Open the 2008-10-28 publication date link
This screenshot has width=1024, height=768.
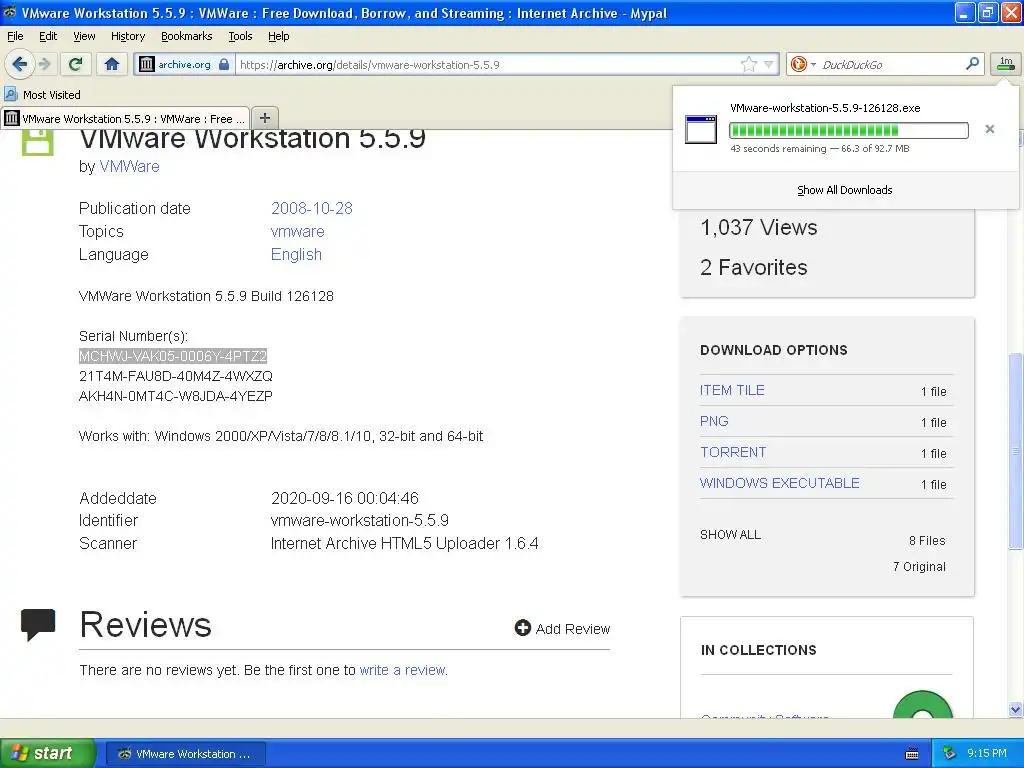tap(312, 208)
